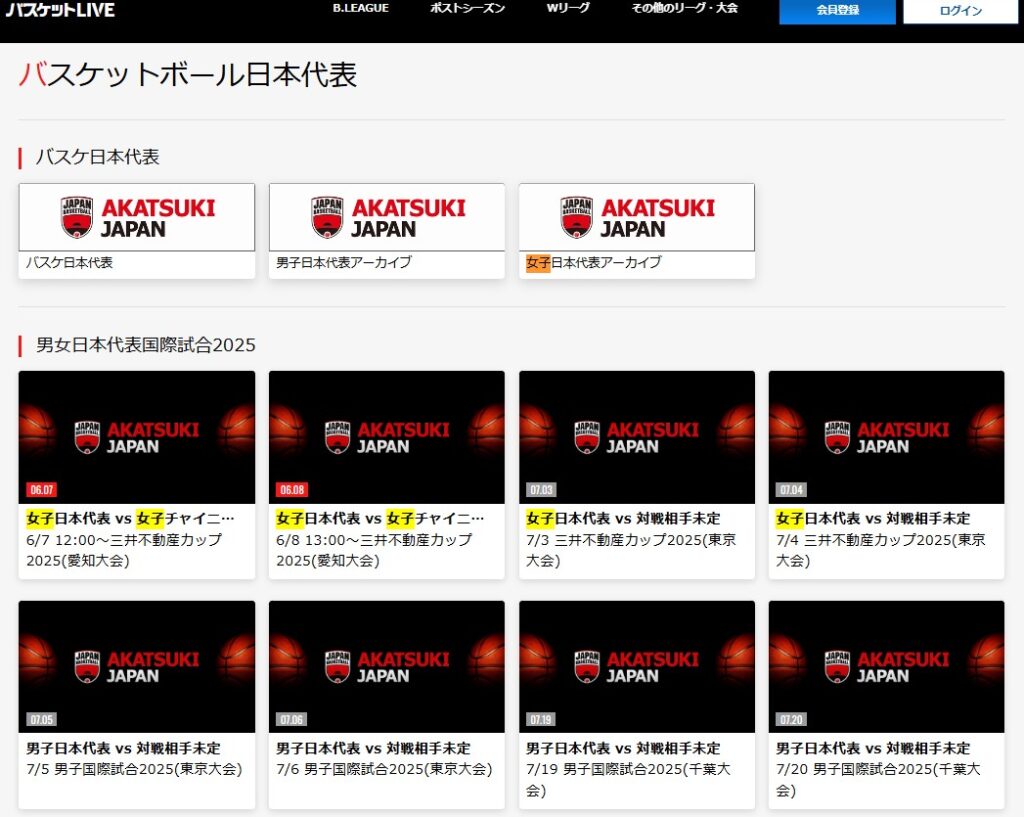Click the バスケットボール日本代表 page title
Image resolution: width=1024 pixels, height=817 pixels.
pyautogui.click(x=188, y=74)
